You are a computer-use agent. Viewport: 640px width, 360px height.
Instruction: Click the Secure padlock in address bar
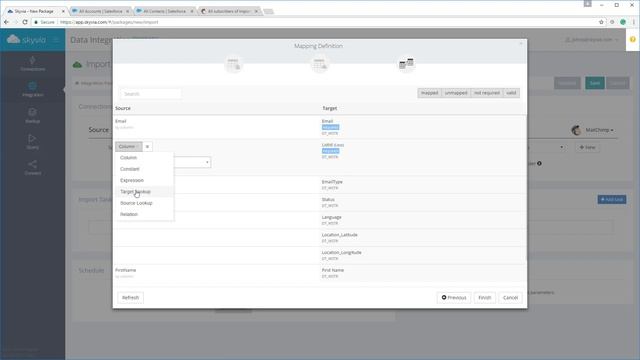(x=36, y=22)
